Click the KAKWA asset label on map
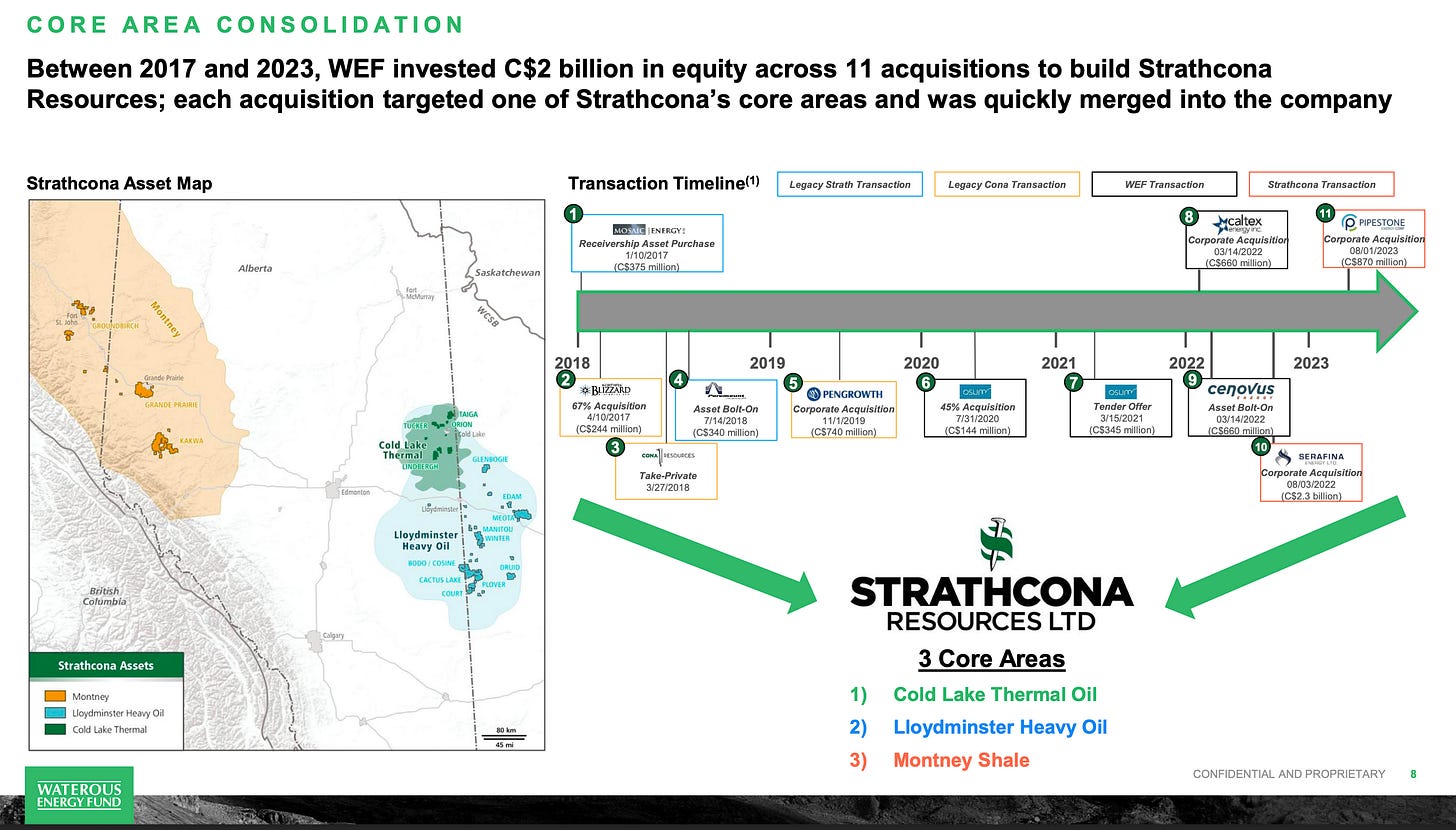 pyautogui.click(x=193, y=440)
